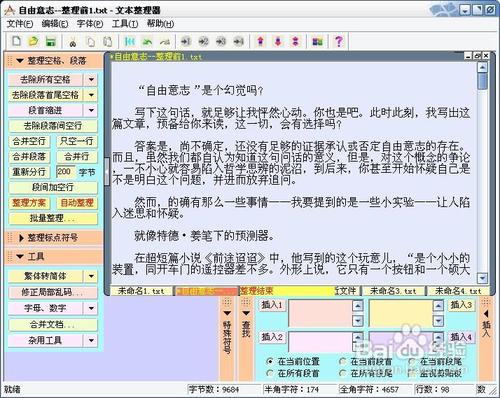Select 在当前段尾 radio option
500x398 pixels.
(x=412, y=361)
